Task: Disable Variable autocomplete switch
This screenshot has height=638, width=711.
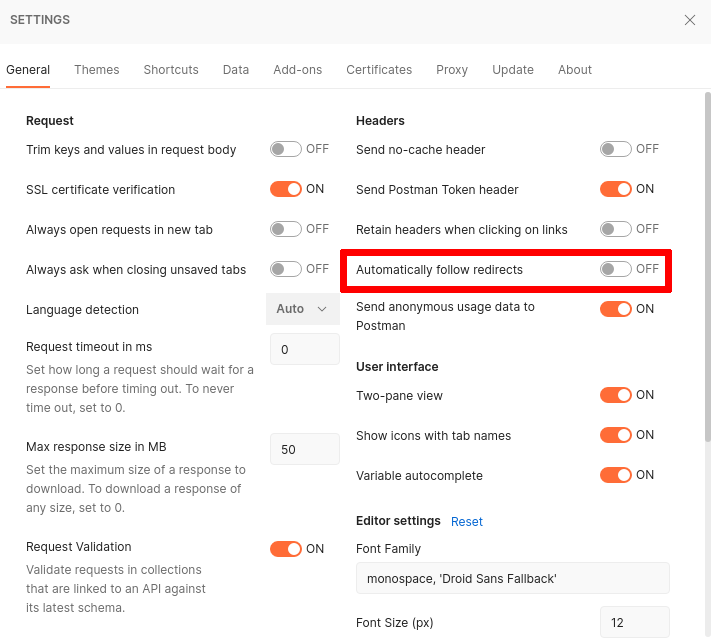Action: (616, 475)
